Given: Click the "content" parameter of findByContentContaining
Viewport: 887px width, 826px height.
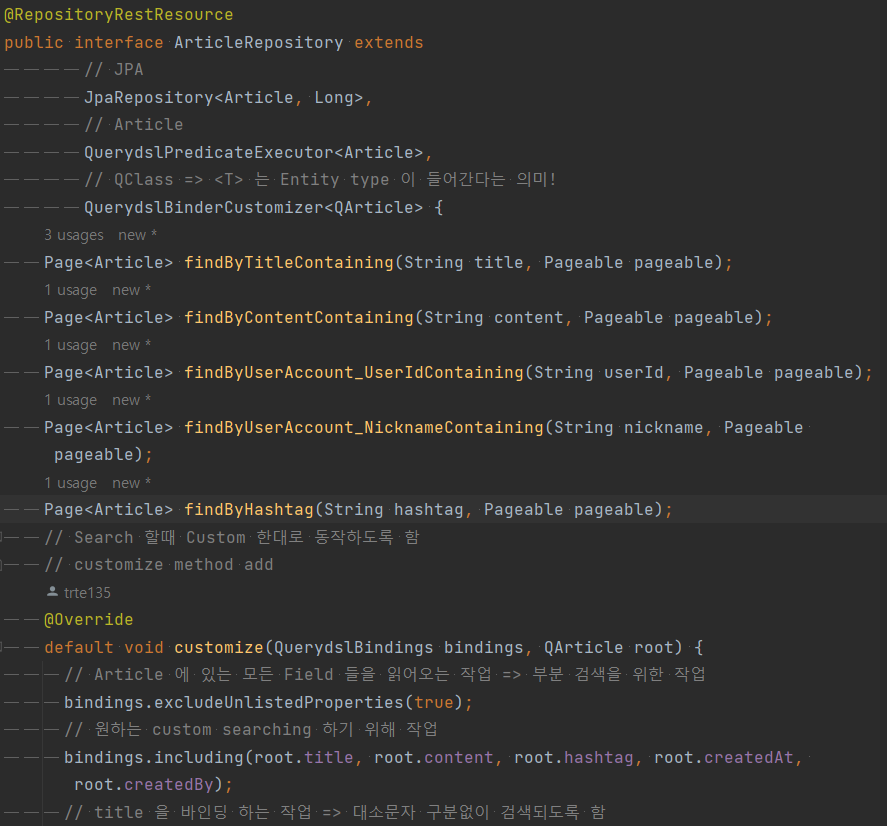Looking at the screenshot, I should 528,317.
